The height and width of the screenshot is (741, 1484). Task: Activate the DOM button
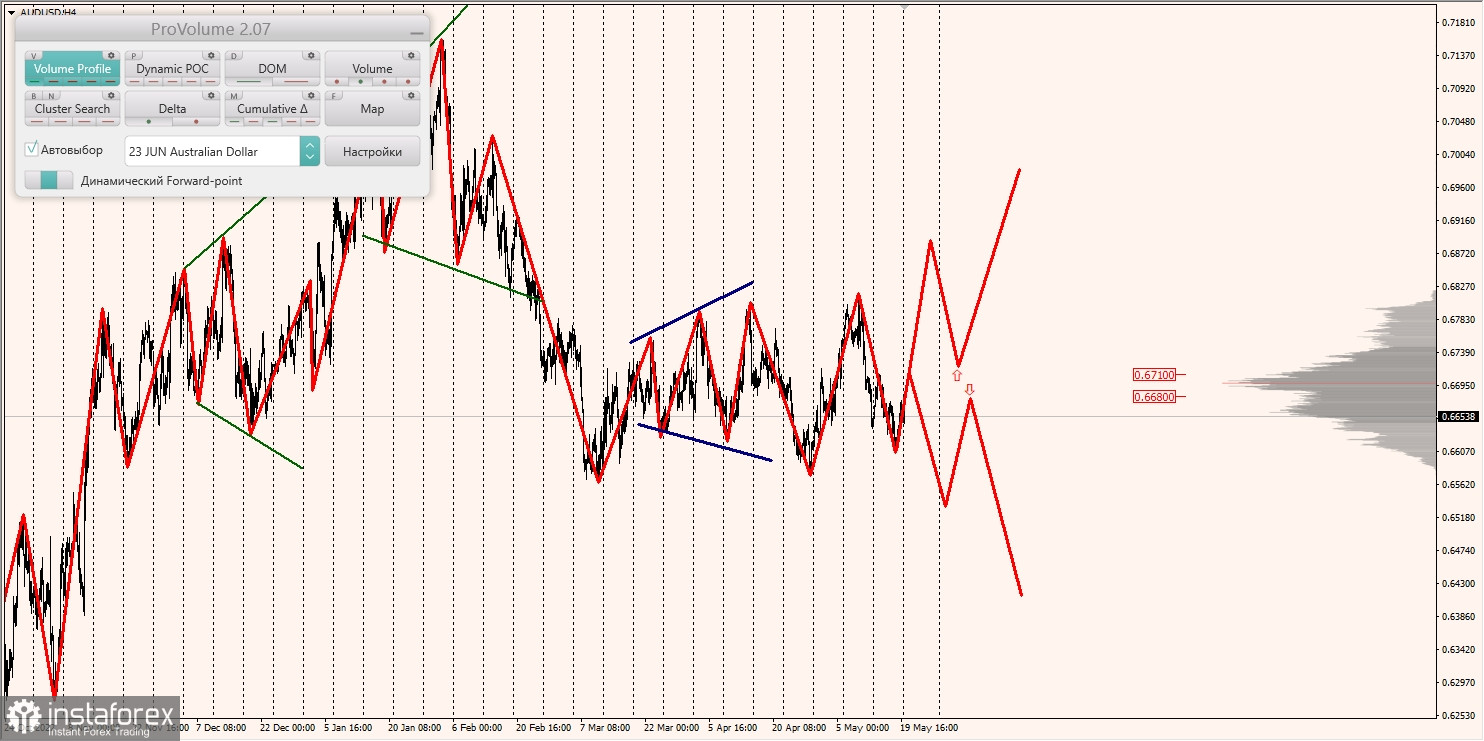[x=272, y=69]
